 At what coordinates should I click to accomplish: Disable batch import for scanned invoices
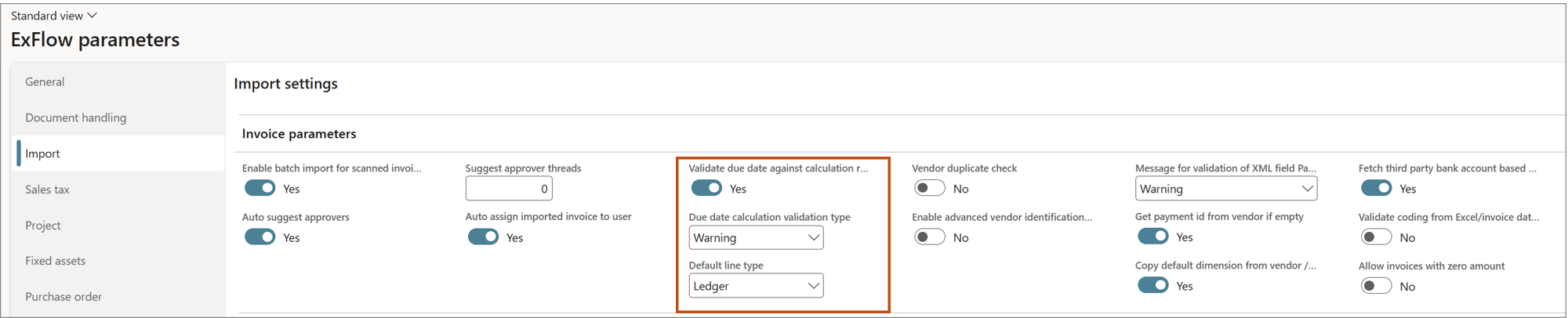click(x=260, y=189)
